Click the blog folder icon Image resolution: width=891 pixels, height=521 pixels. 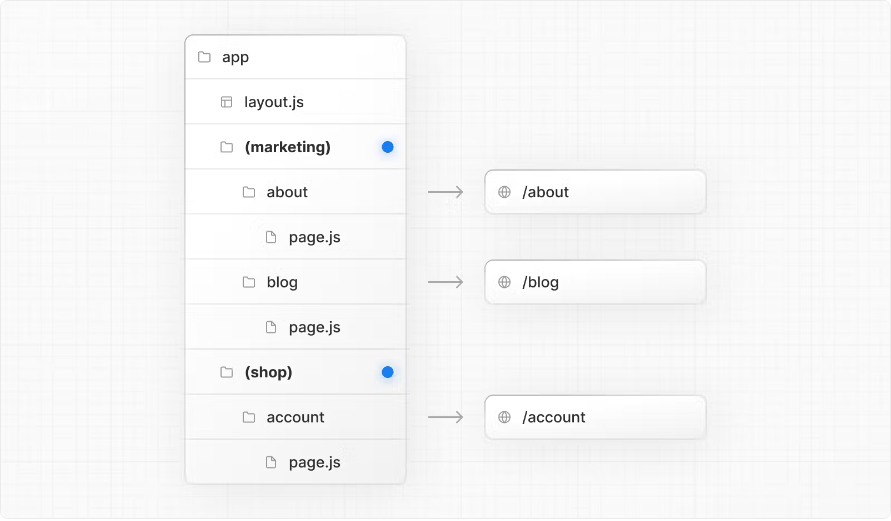(x=249, y=282)
